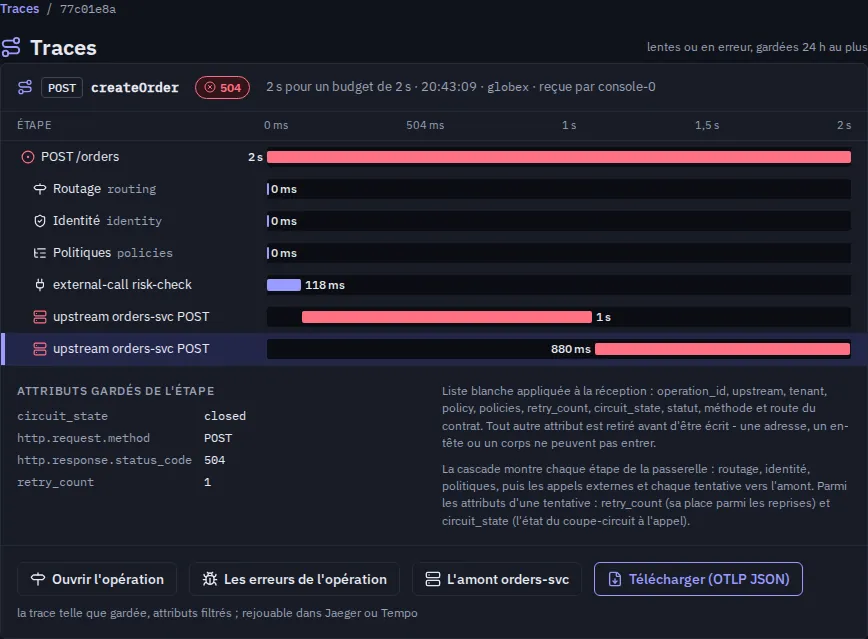Viewport: 868px width, 639px height.
Task: Click Ouvrir l'opération button
Action: 97,579
